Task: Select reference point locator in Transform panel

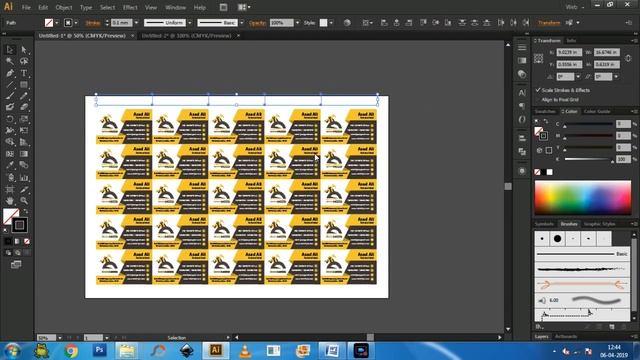Action: pos(539,58)
